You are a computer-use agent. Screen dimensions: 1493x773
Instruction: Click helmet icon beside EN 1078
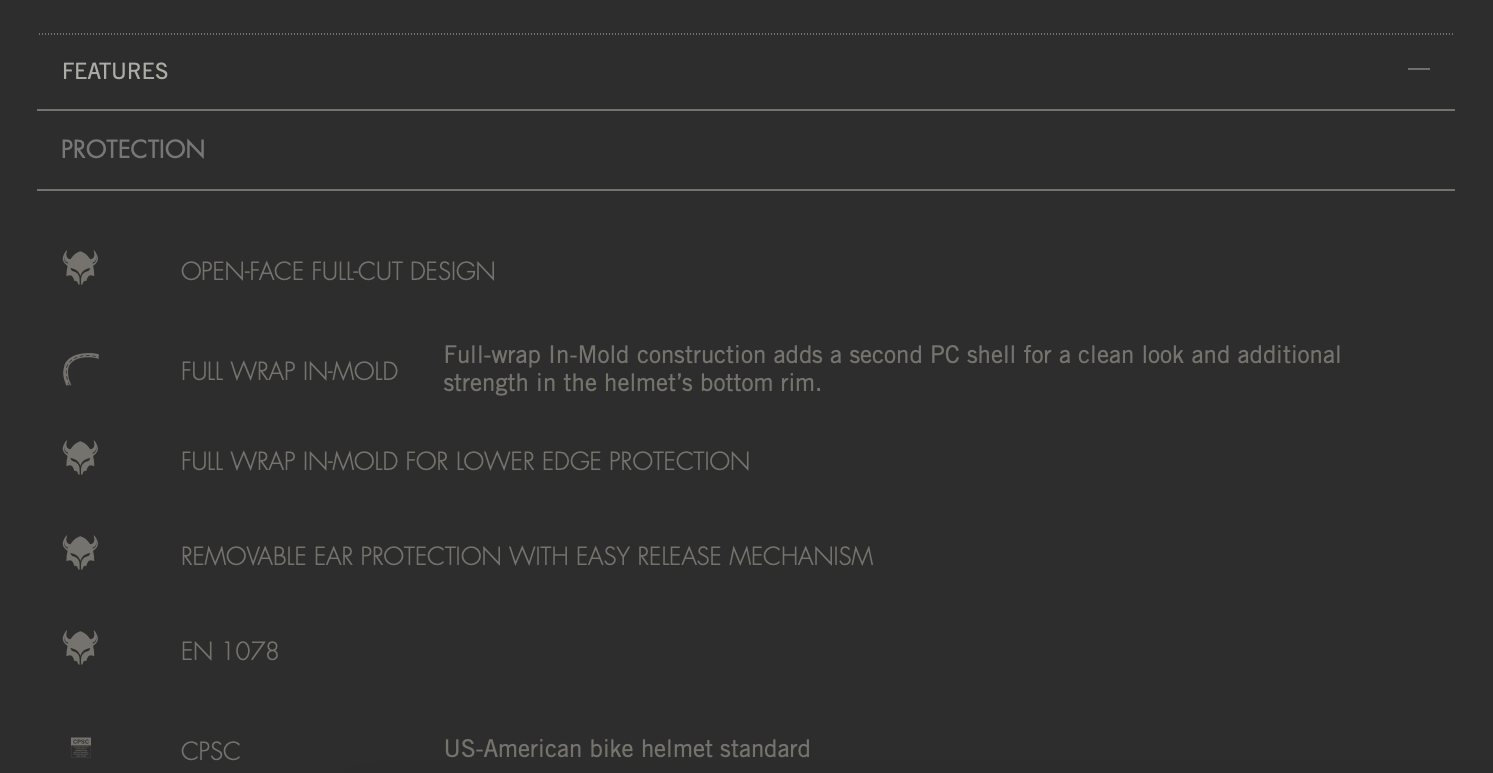(81, 647)
